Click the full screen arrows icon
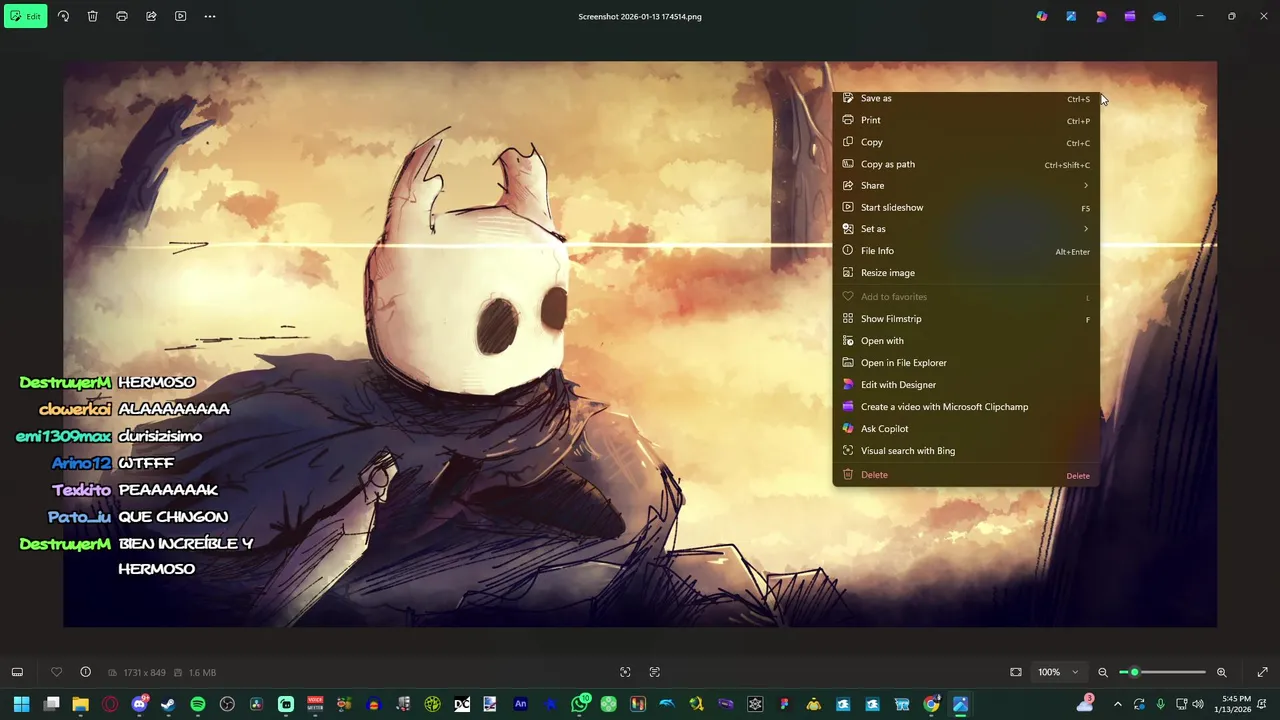The image size is (1280, 720). [x=1262, y=672]
